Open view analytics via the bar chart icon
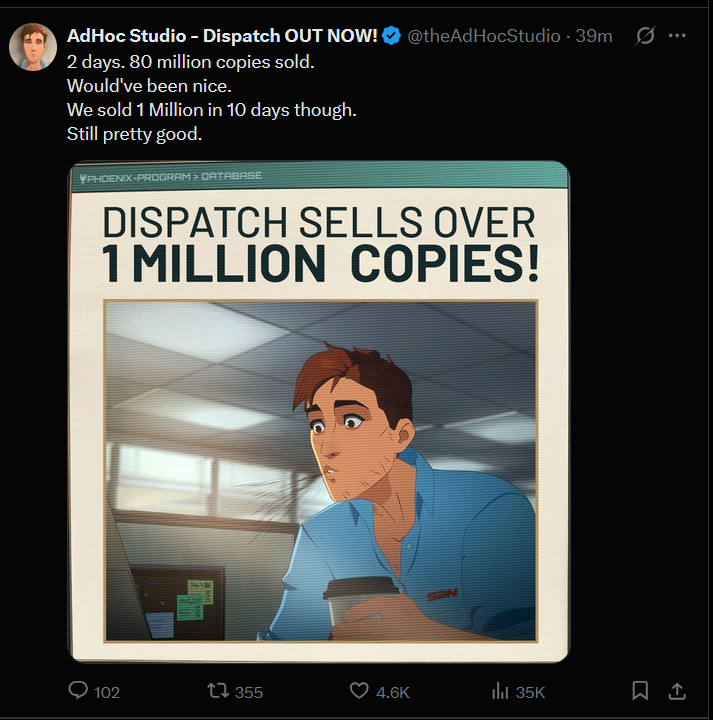713x720 pixels. click(x=500, y=691)
